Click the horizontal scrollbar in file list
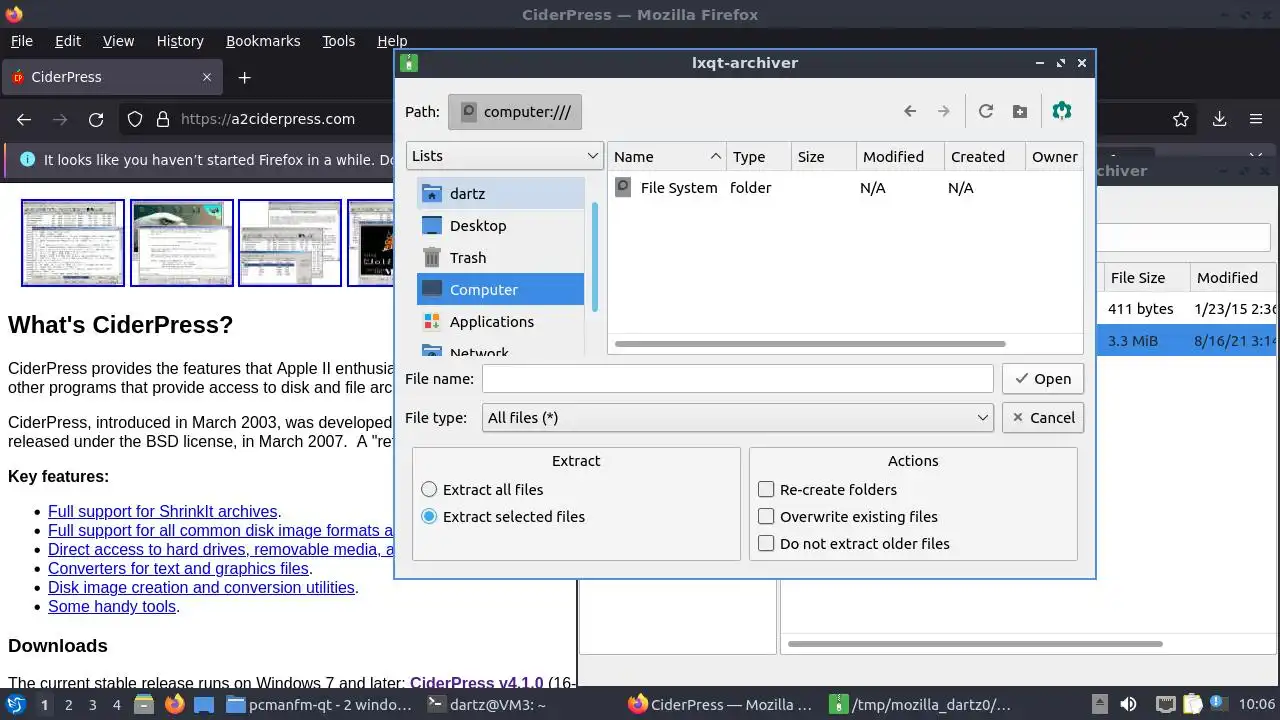The height and width of the screenshot is (720, 1280). (x=810, y=344)
